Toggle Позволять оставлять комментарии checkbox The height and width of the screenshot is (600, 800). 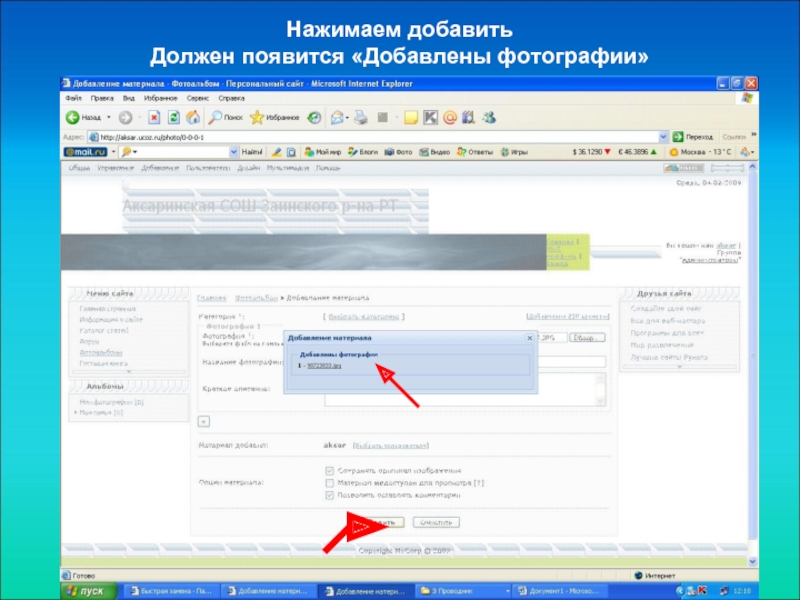click(x=330, y=495)
